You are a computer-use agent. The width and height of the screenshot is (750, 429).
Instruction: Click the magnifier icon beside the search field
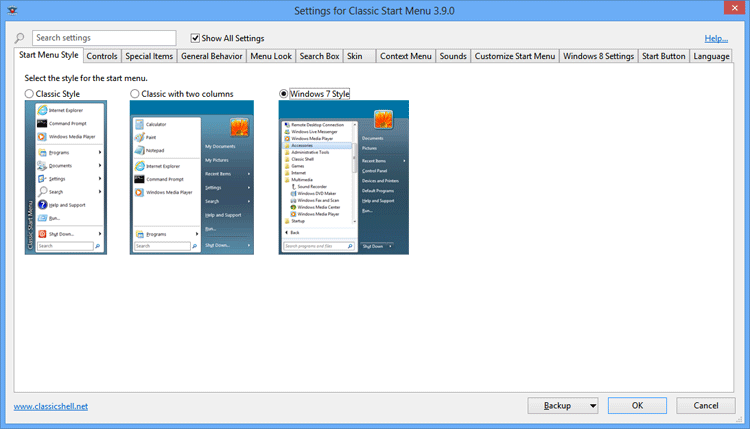point(20,38)
